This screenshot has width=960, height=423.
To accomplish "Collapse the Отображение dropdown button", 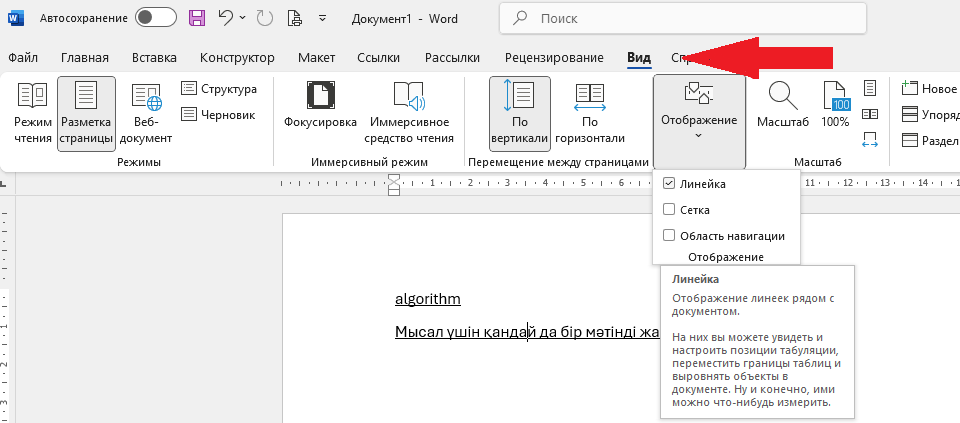I will click(x=699, y=121).
